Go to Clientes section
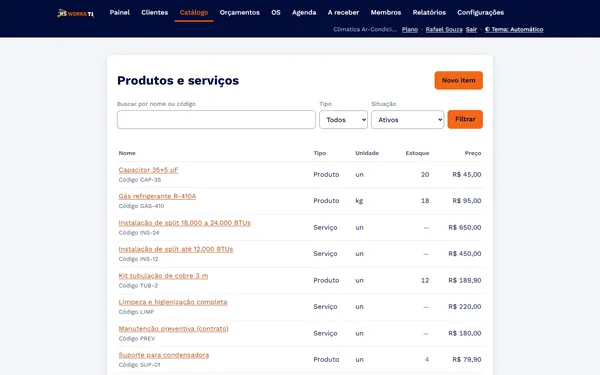 pyautogui.click(x=155, y=12)
